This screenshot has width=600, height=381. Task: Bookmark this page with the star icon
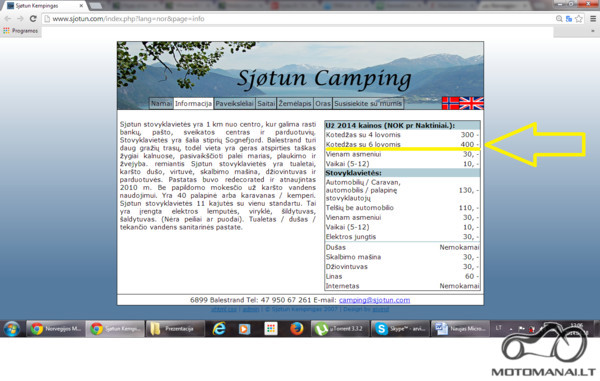579,19
